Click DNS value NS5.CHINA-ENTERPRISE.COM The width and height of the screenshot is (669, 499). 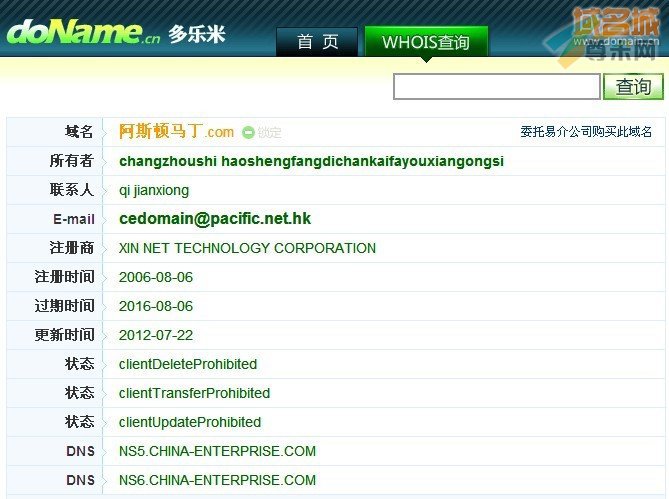[x=217, y=451]
